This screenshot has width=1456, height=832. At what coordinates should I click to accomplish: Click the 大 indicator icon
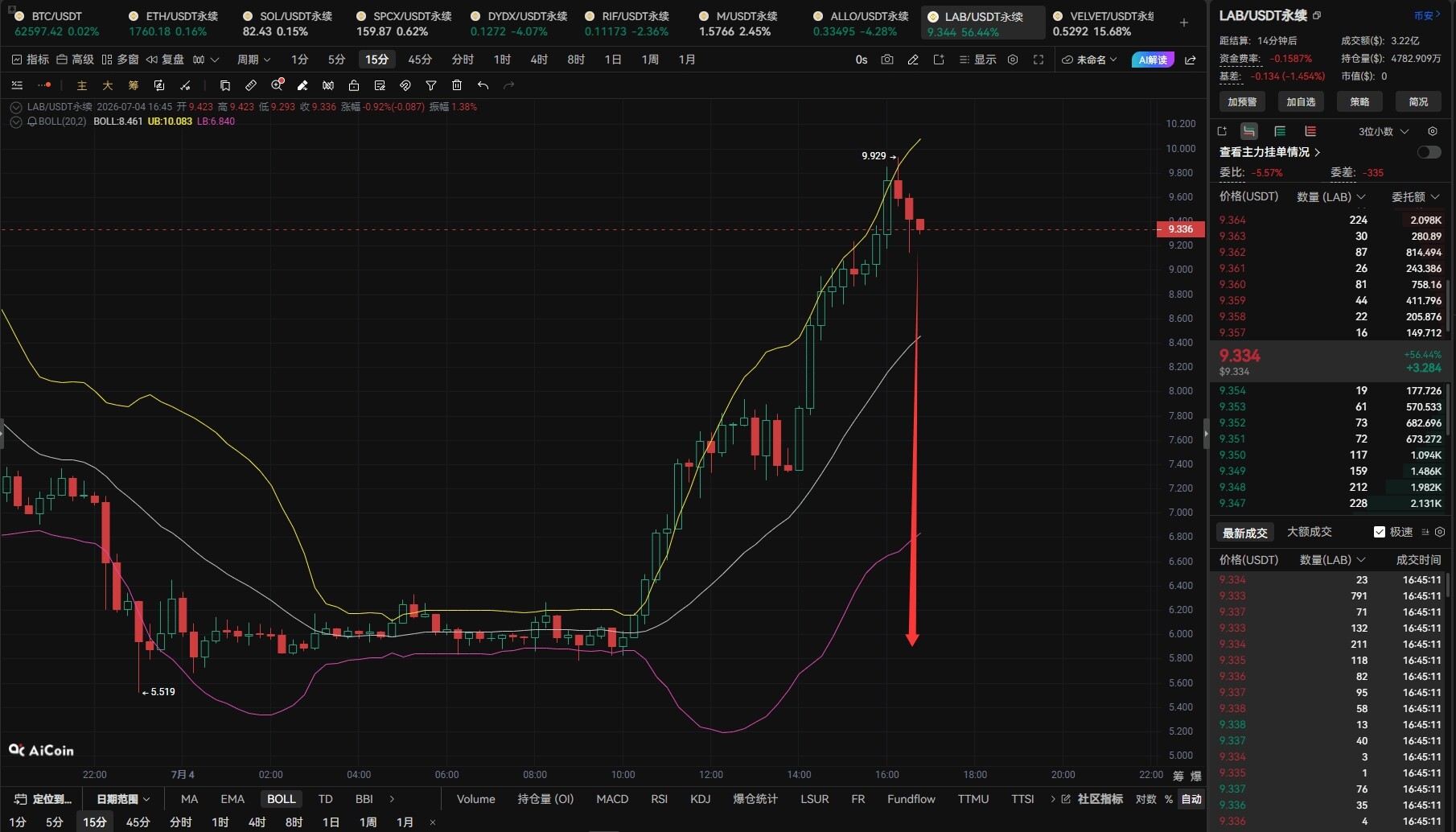pos(107,85)
